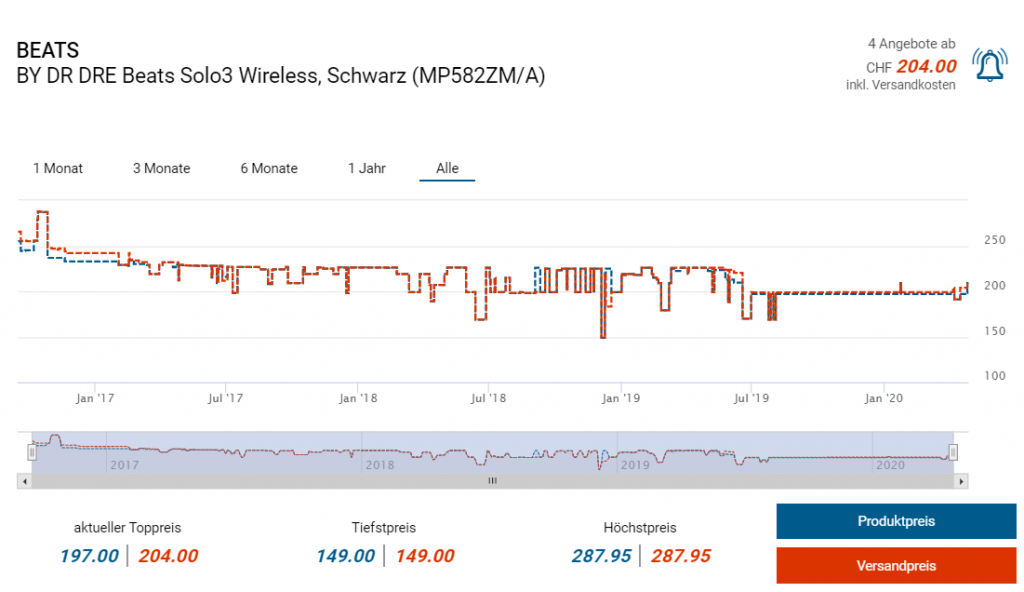Click the navigator scrollbar left arrow
Screen dimensions: 1024x592
(23, 481)
